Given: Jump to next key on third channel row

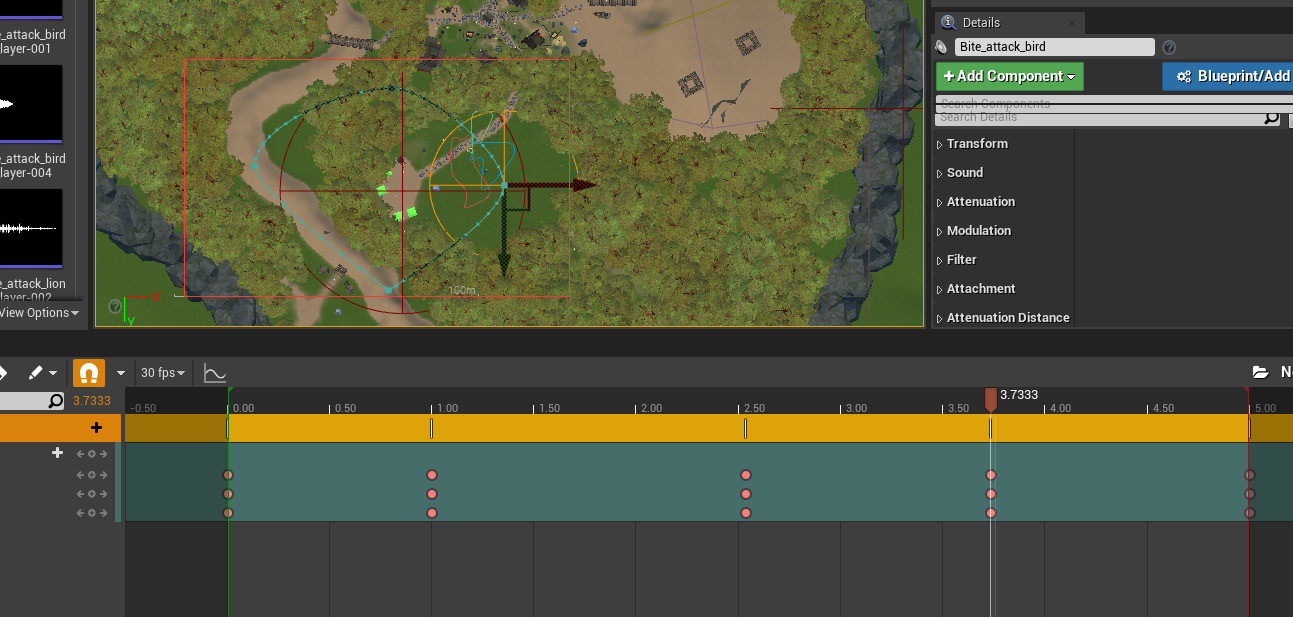Looking at the screenshot, I should coord(103,493).
